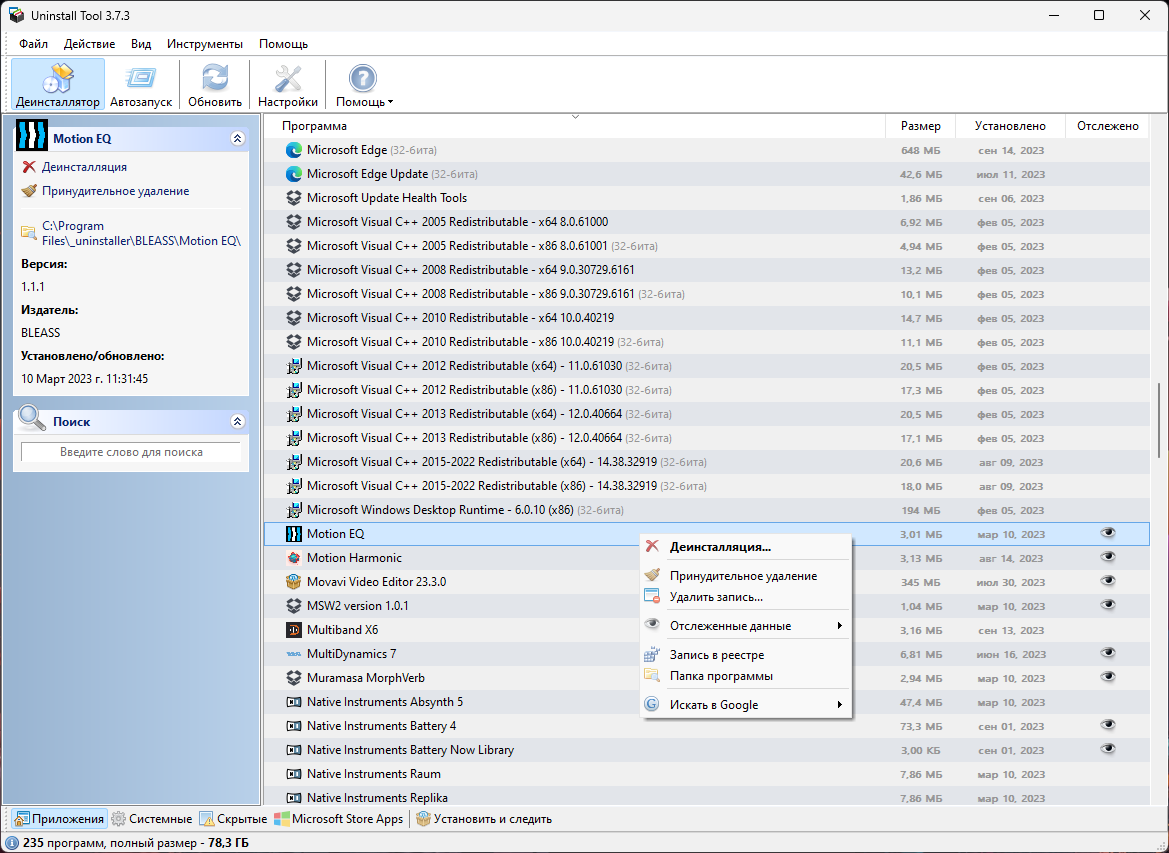This screenshot has width=1169, height=853.
Task: Click Установить и следить button
Action: pos(485,819)
